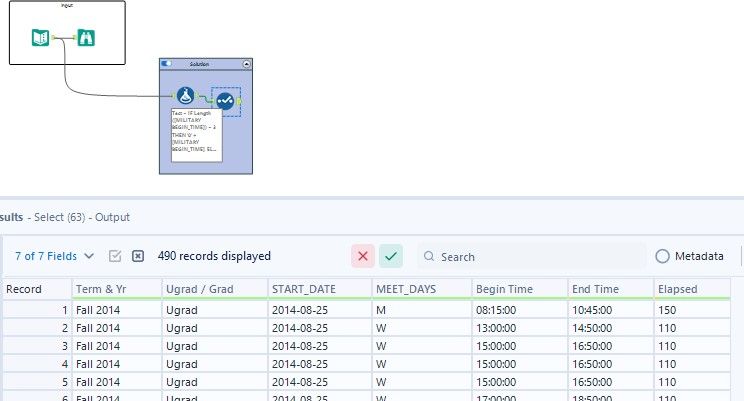Select the Select tool icon

[x=225, y=101]
